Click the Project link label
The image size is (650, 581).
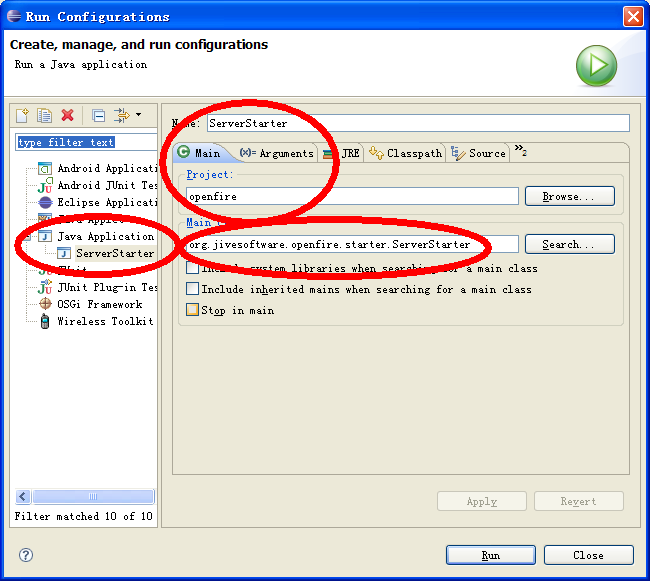(209, 174)
